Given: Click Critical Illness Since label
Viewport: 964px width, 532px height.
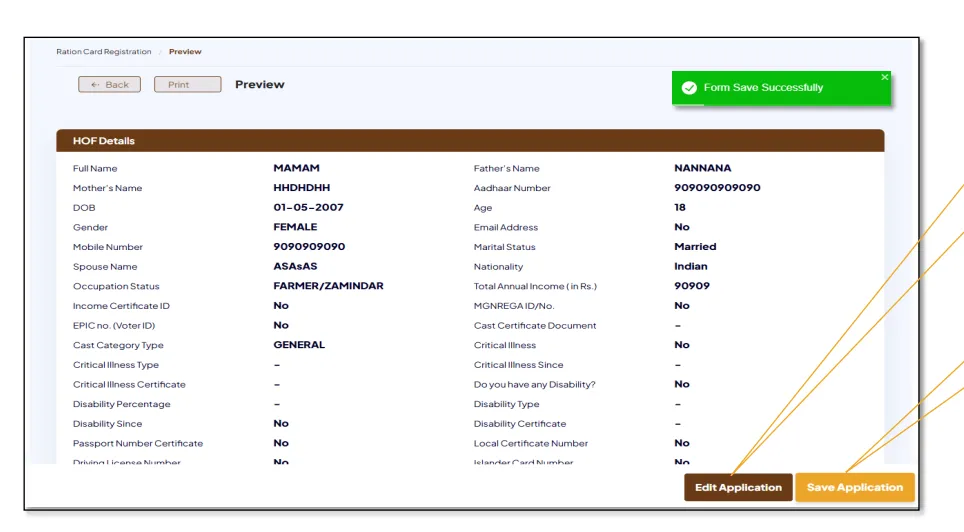Looking at the screenshot, I should click(518, 365).
